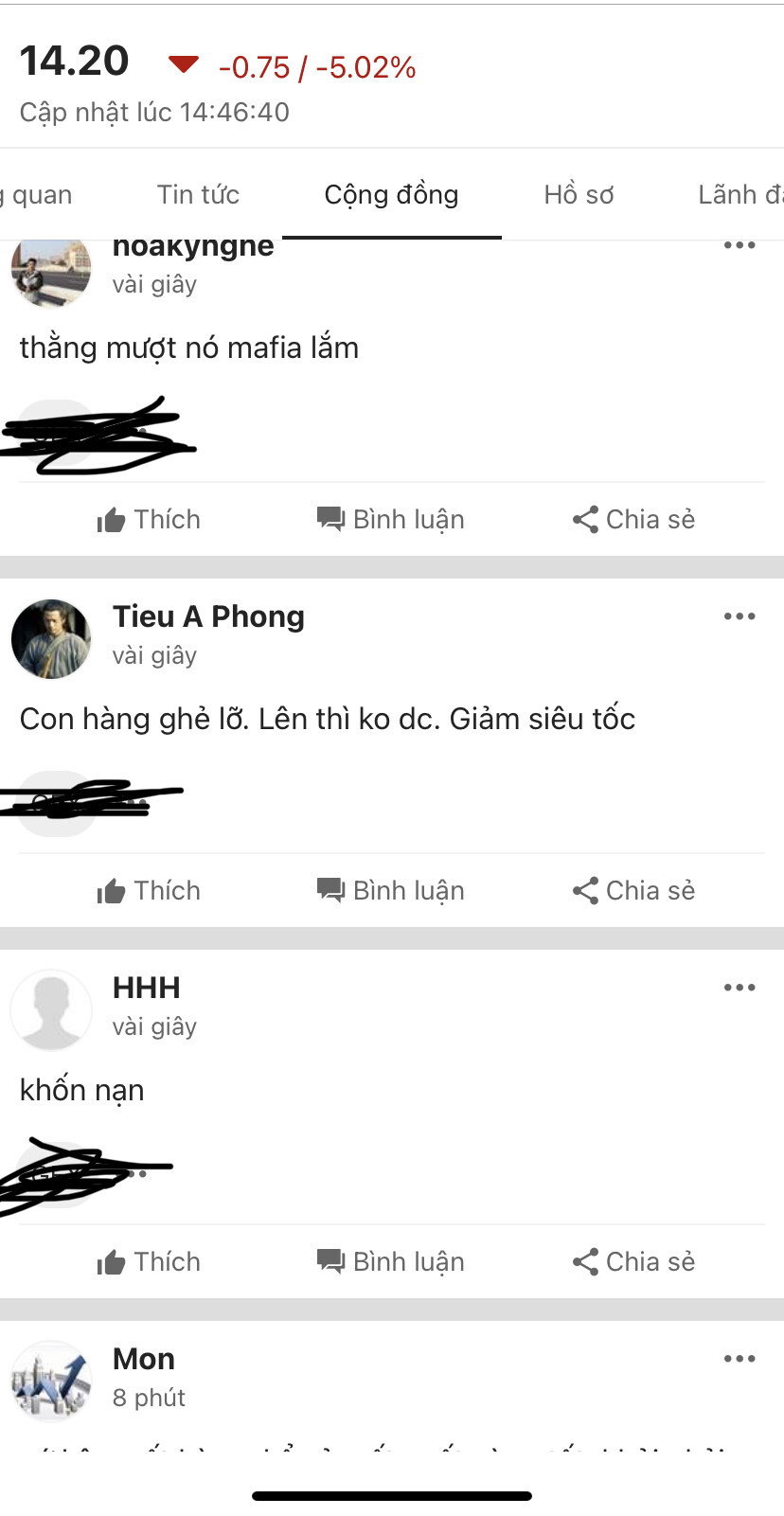Viewport: 784px width, 1516px height.
Task: Open three-dot menu on Mon's post
Action: click(739, 1359)
